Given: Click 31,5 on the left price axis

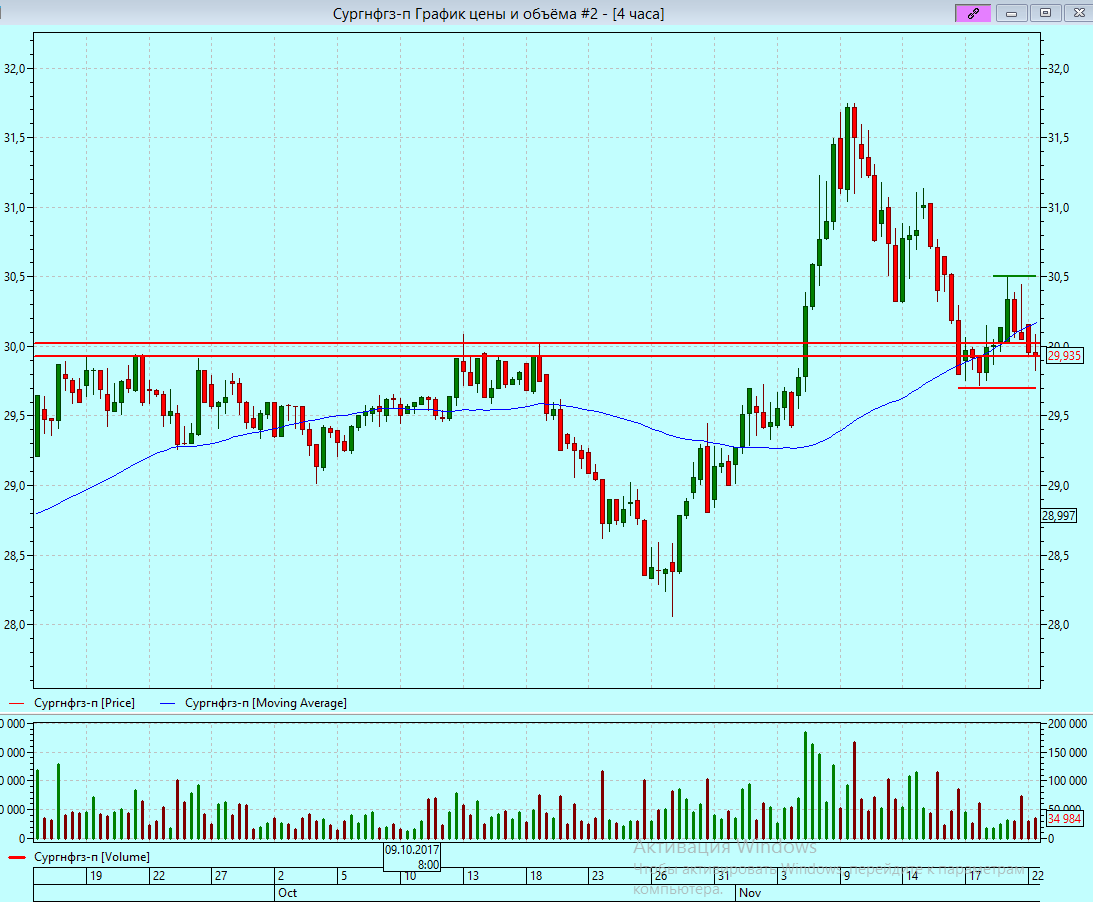Looking at the screenshot, I should point(15,138).
